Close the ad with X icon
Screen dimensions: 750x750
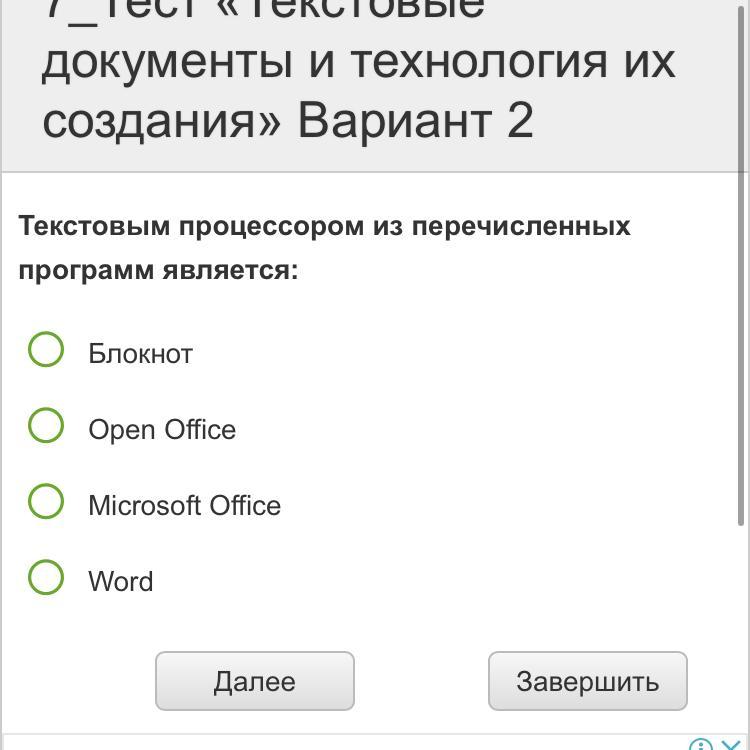(x=731, y=744)
